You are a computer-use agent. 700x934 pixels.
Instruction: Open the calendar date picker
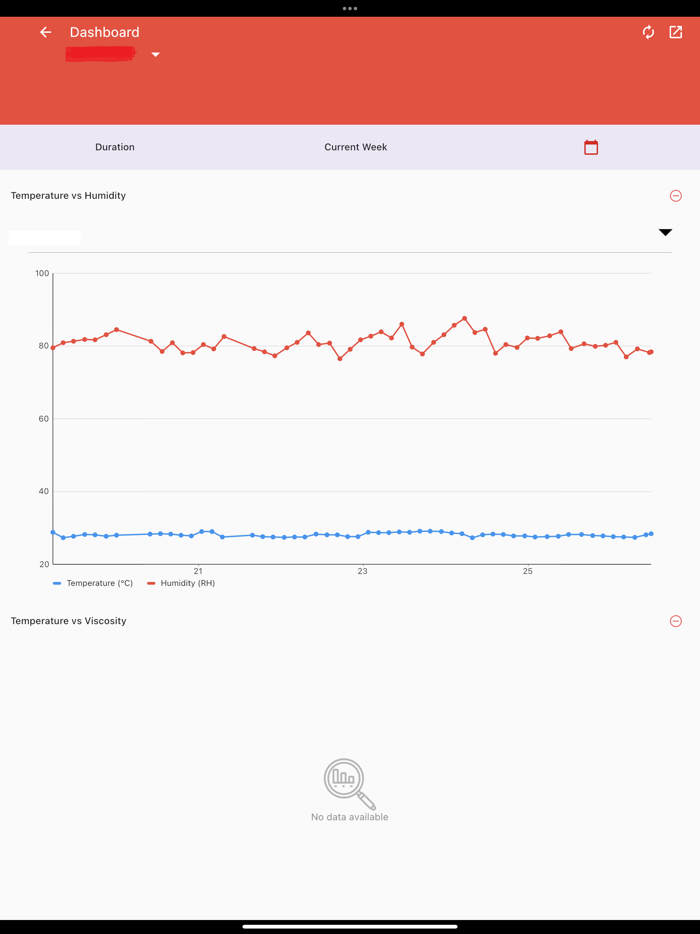pos(590,147)
